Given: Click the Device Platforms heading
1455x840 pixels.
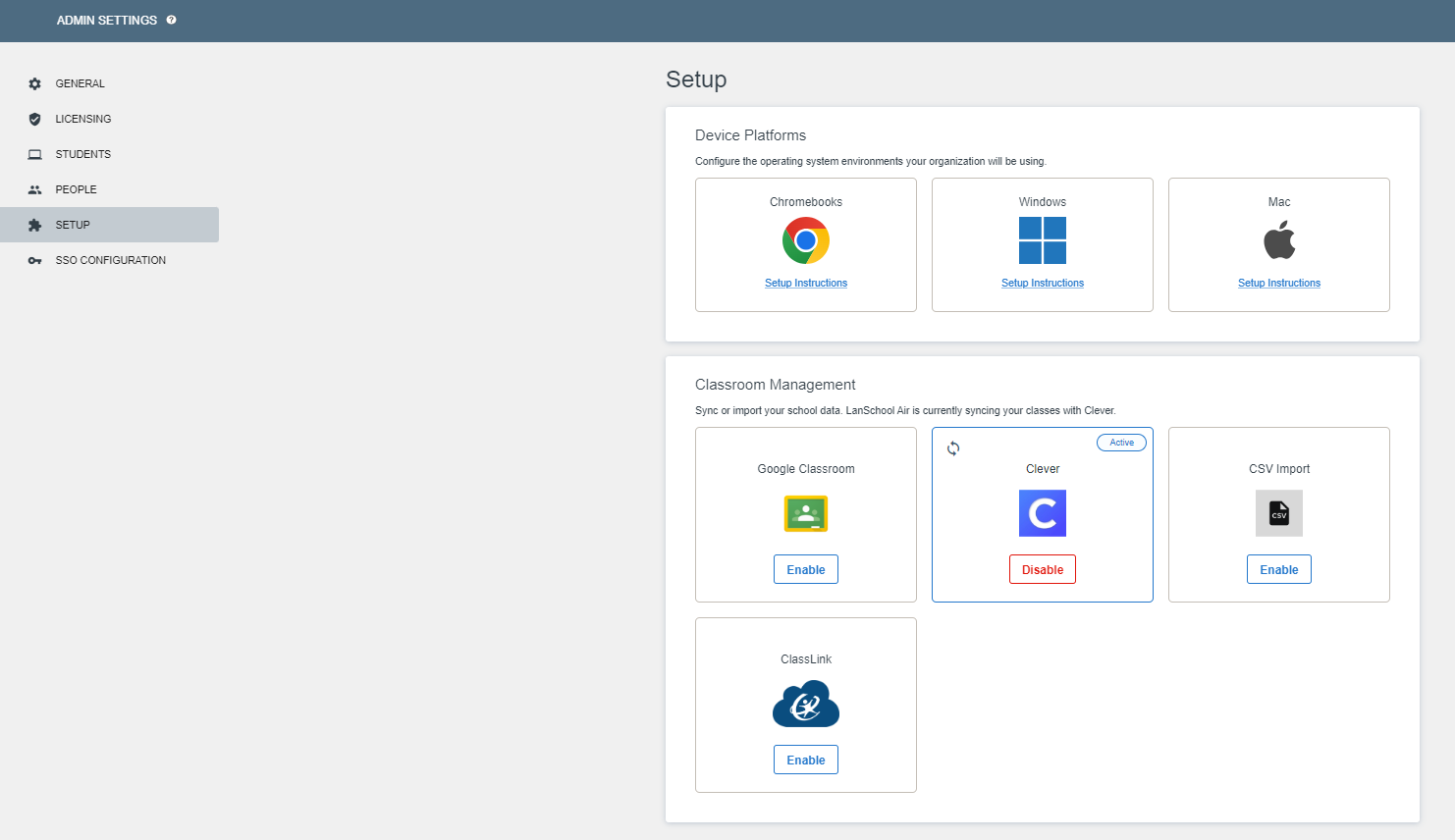Looking at the screenshot, I should 750,135.
